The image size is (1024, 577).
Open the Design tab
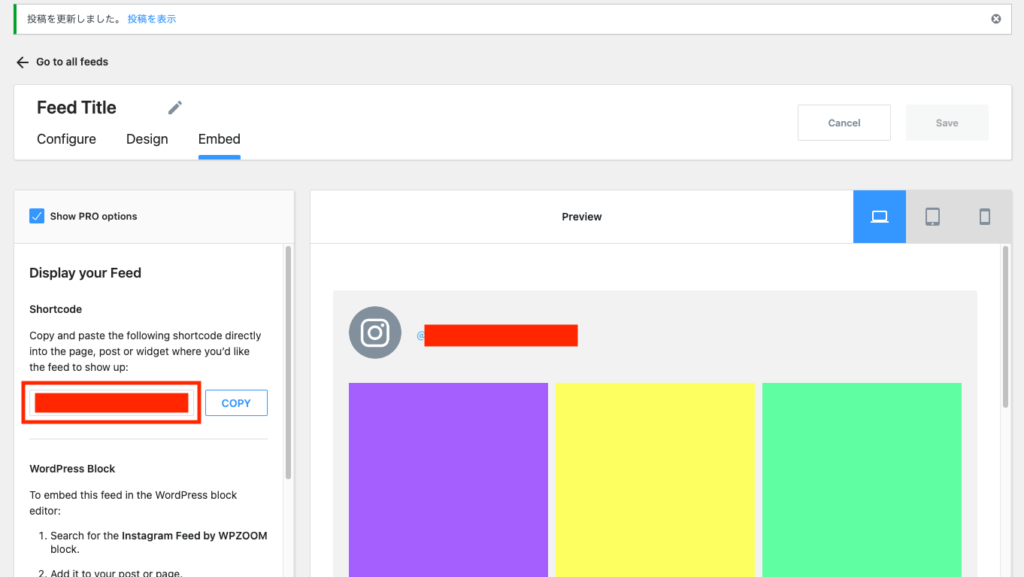(x=147, y=139)
